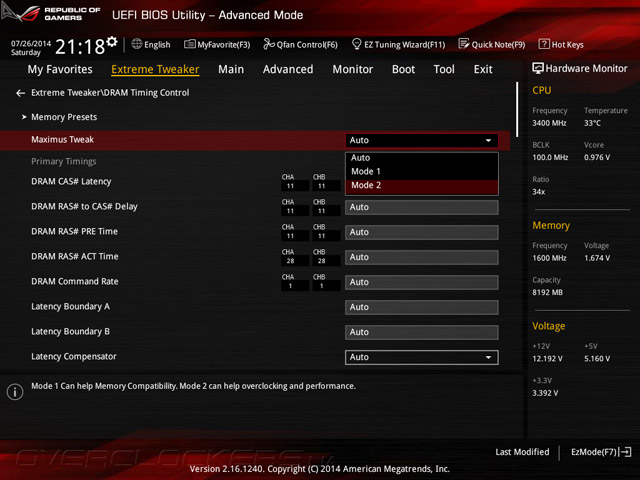This screenshot has height=480, width=640.
Task: Click the globe language icon
Action: coord(137,44)
